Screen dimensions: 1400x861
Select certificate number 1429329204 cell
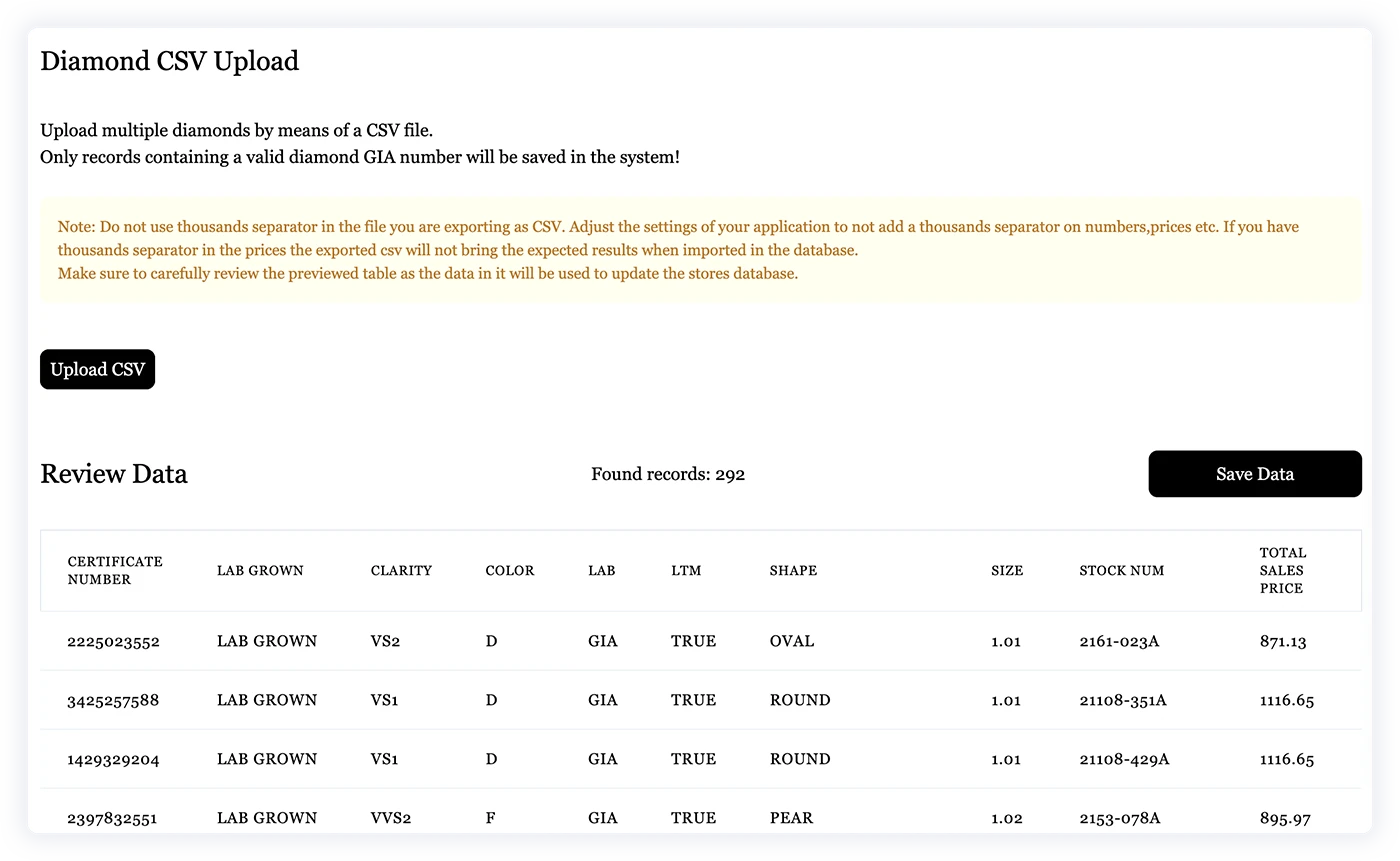113,759
